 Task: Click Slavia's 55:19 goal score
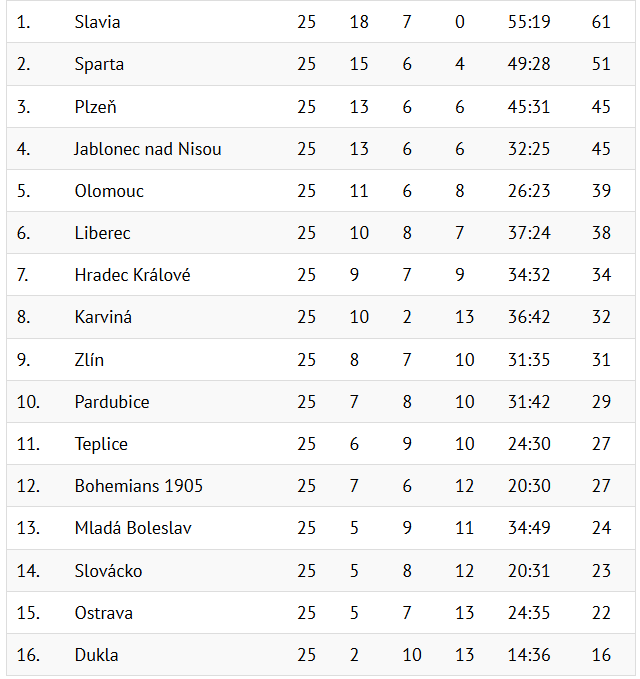[x=528, y=22]
